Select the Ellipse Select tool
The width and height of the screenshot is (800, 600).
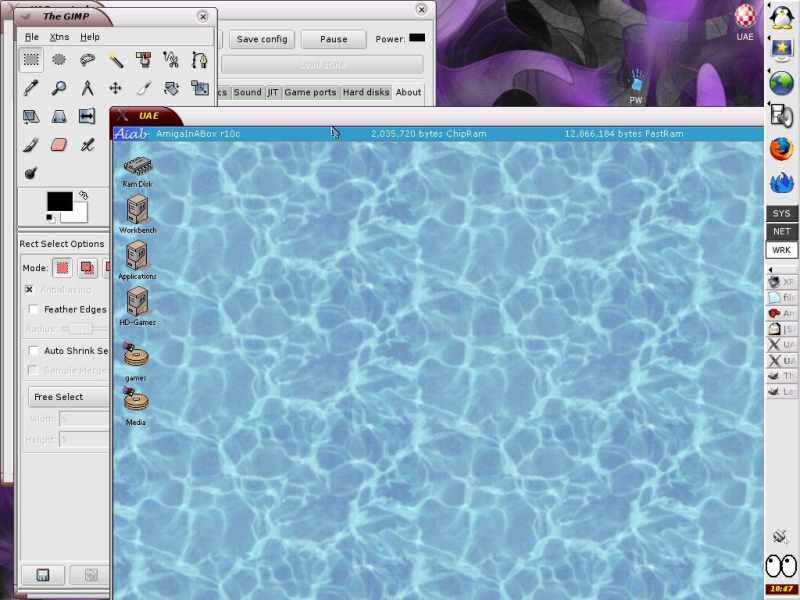pos(59,60)
